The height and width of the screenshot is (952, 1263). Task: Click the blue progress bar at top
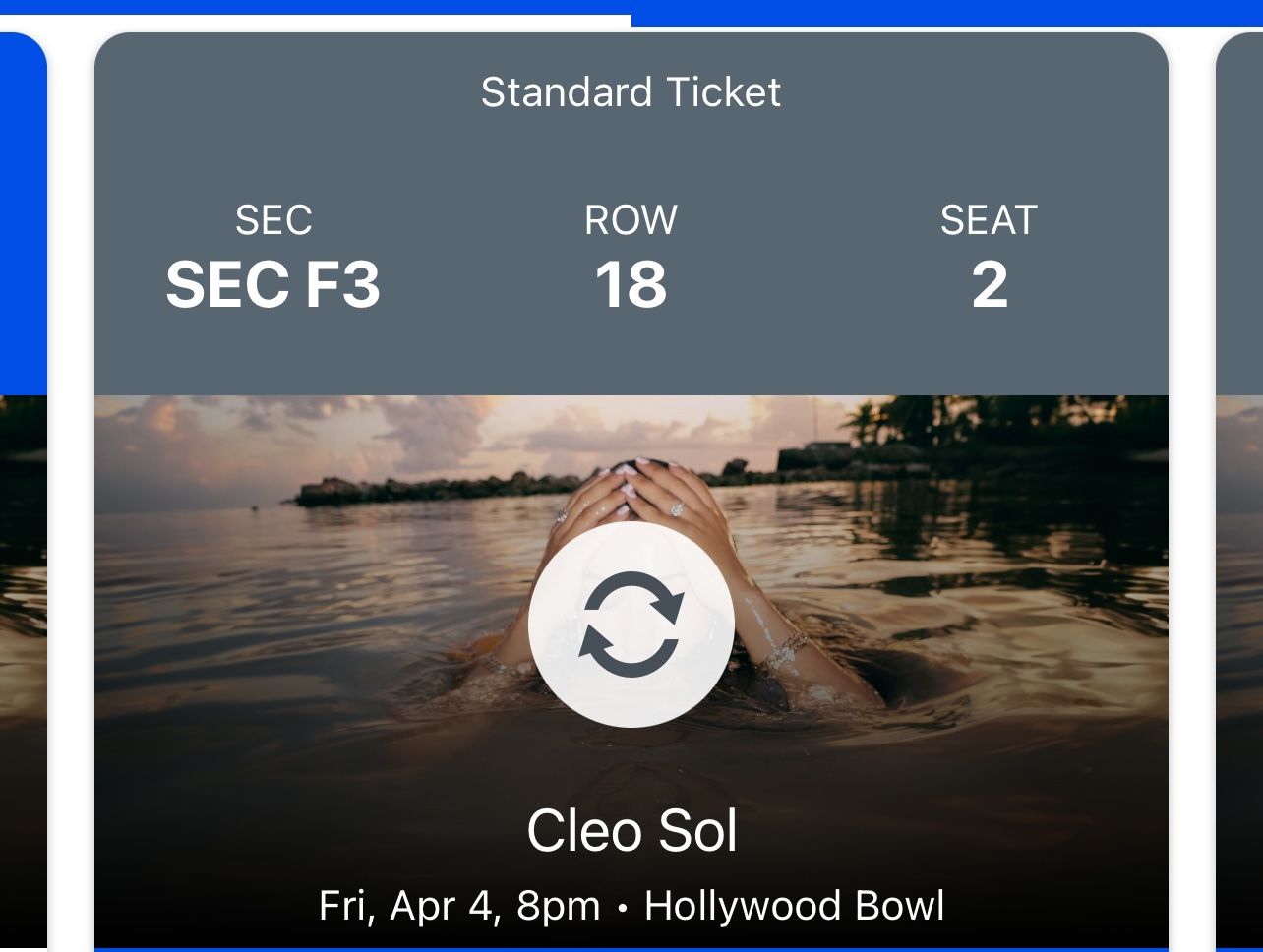coord(946,12)
